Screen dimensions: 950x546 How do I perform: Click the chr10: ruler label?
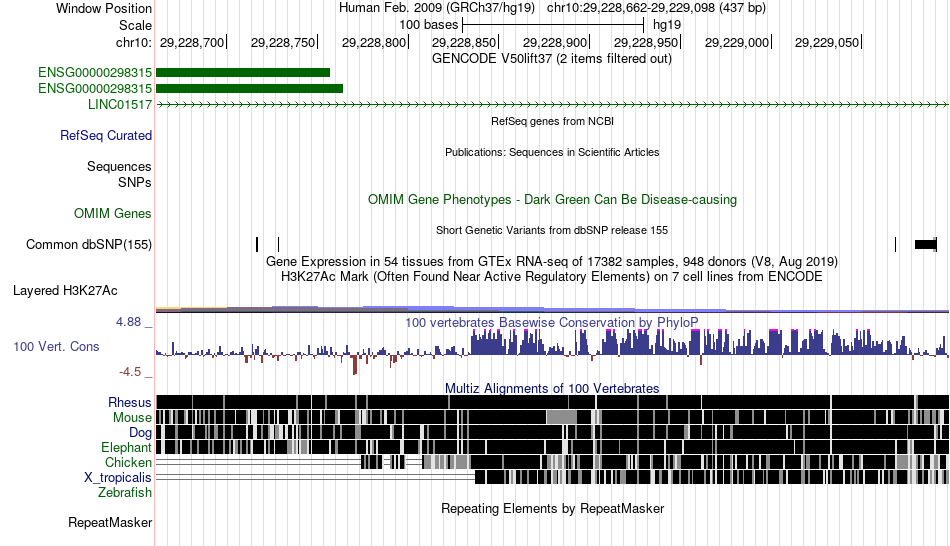(x=134, y=42)
